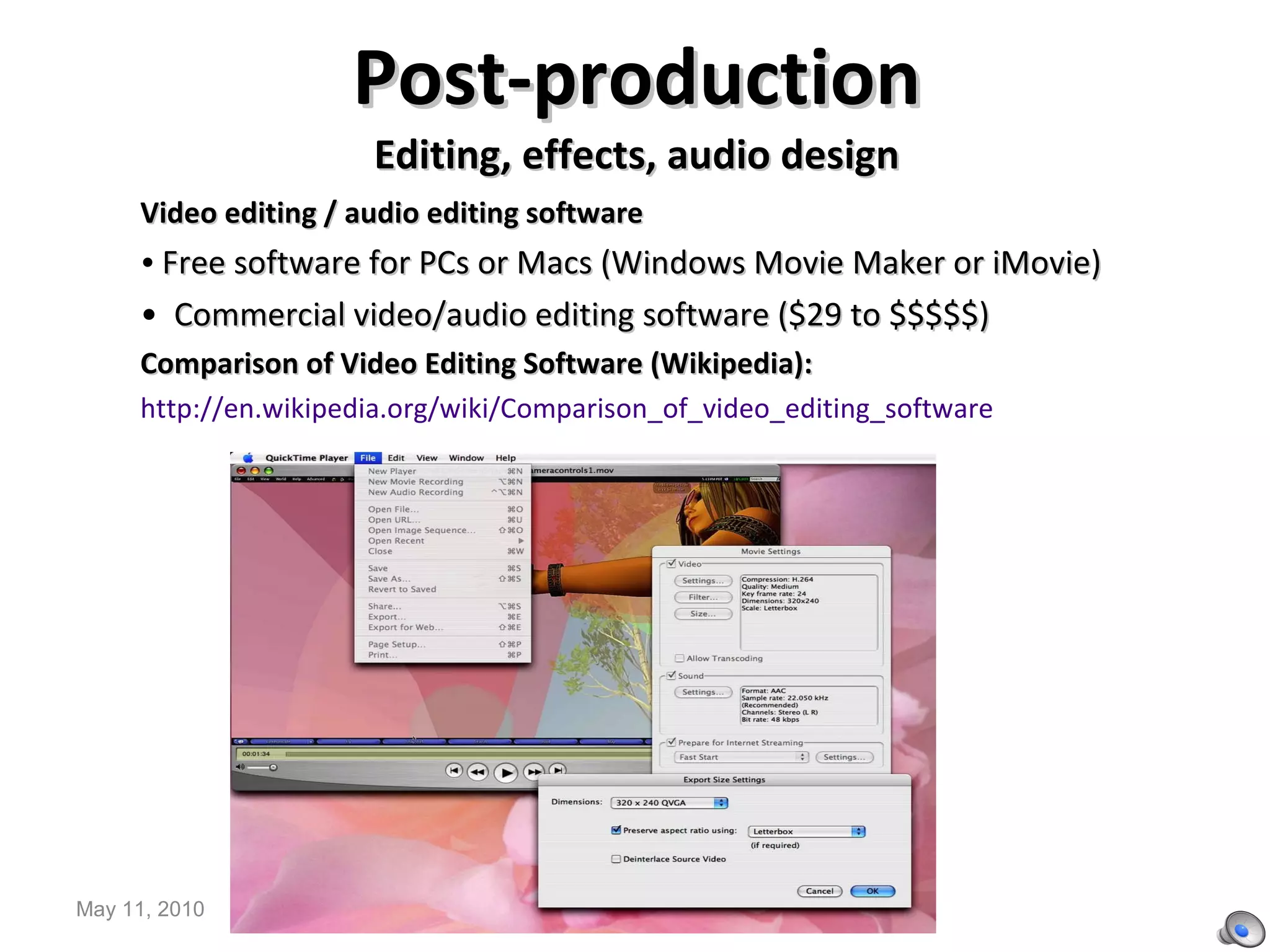Screen dimensions: 1270x952
Task: Click the video Settings... button
Action: (703, 581)
